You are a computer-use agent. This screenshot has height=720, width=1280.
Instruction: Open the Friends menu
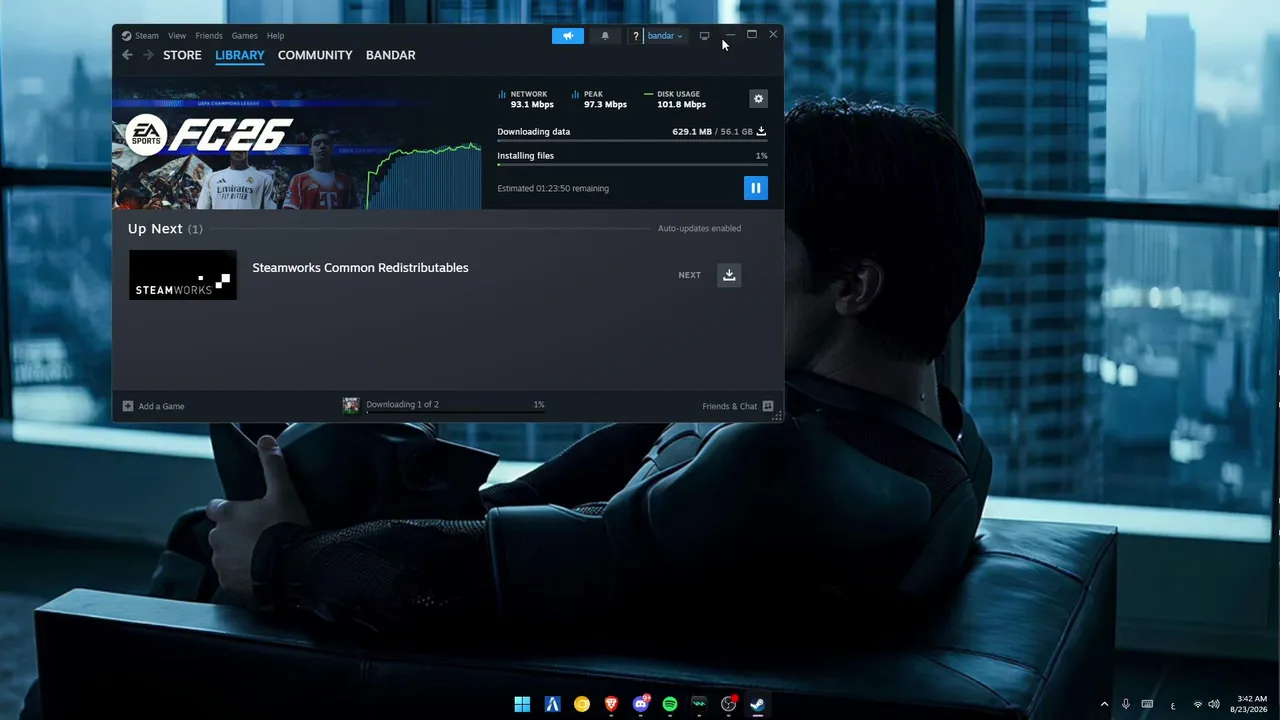coord(209,36)
